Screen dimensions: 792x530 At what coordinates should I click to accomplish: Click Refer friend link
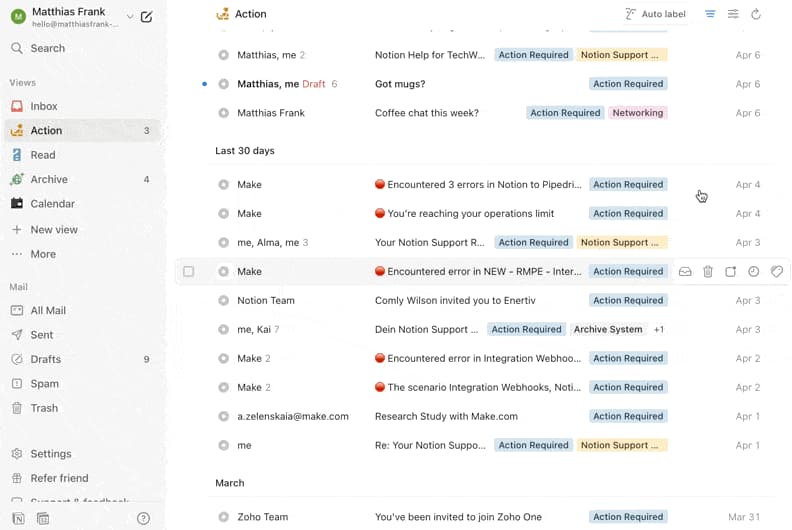point(82,478)
